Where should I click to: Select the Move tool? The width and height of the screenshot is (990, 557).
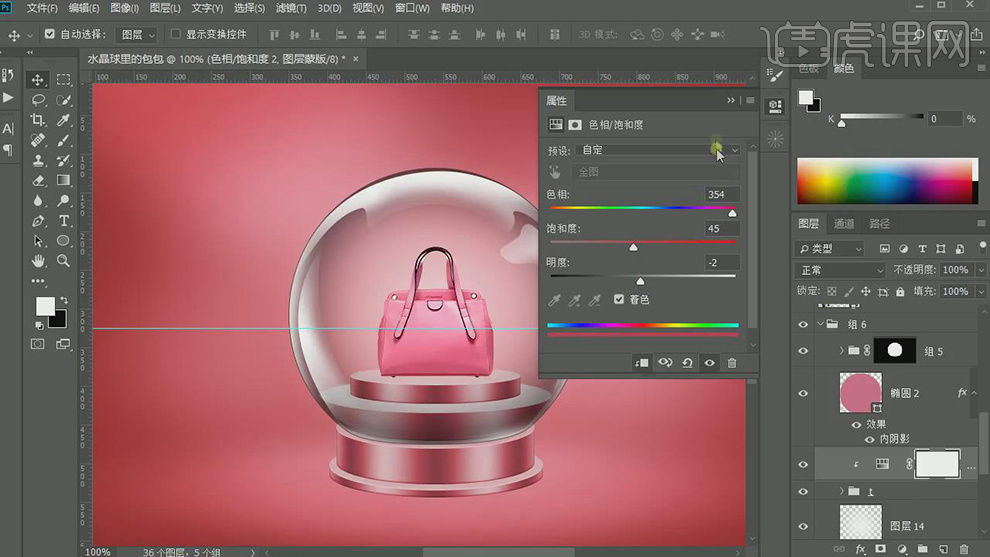pyautogui.click(x=38, y=80)
